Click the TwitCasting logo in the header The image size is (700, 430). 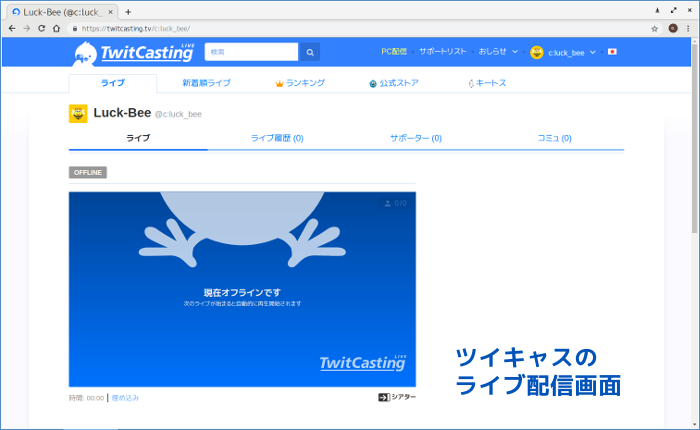pos(133,53)
